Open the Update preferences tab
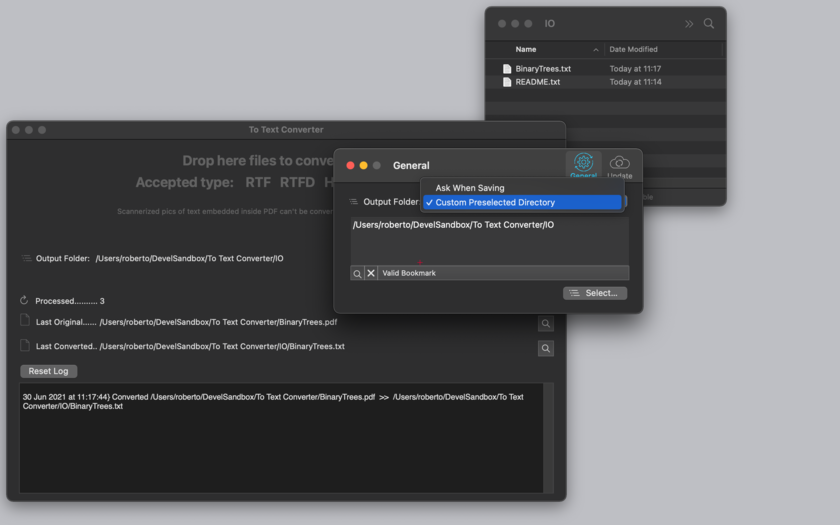The height and width of the screenshot is (525, 840). click(620, 166)
